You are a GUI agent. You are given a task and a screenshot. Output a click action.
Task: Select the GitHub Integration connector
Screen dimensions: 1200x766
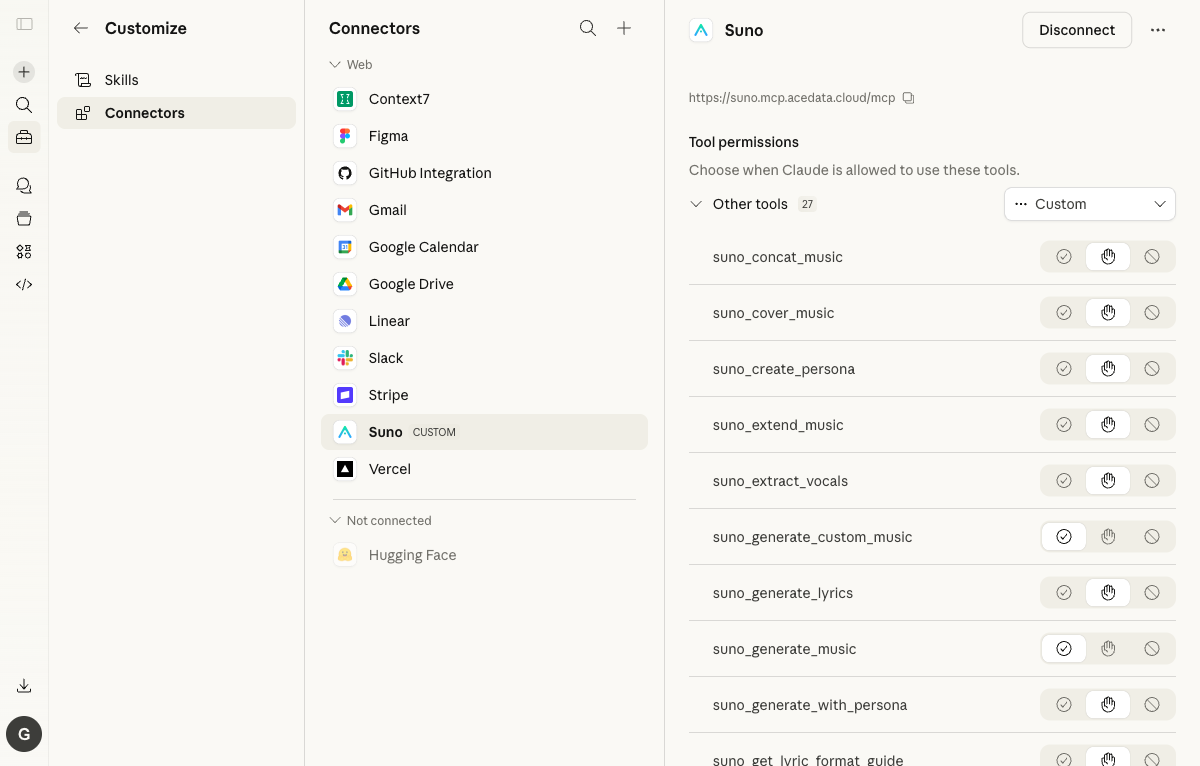click(x=484, y=173)
